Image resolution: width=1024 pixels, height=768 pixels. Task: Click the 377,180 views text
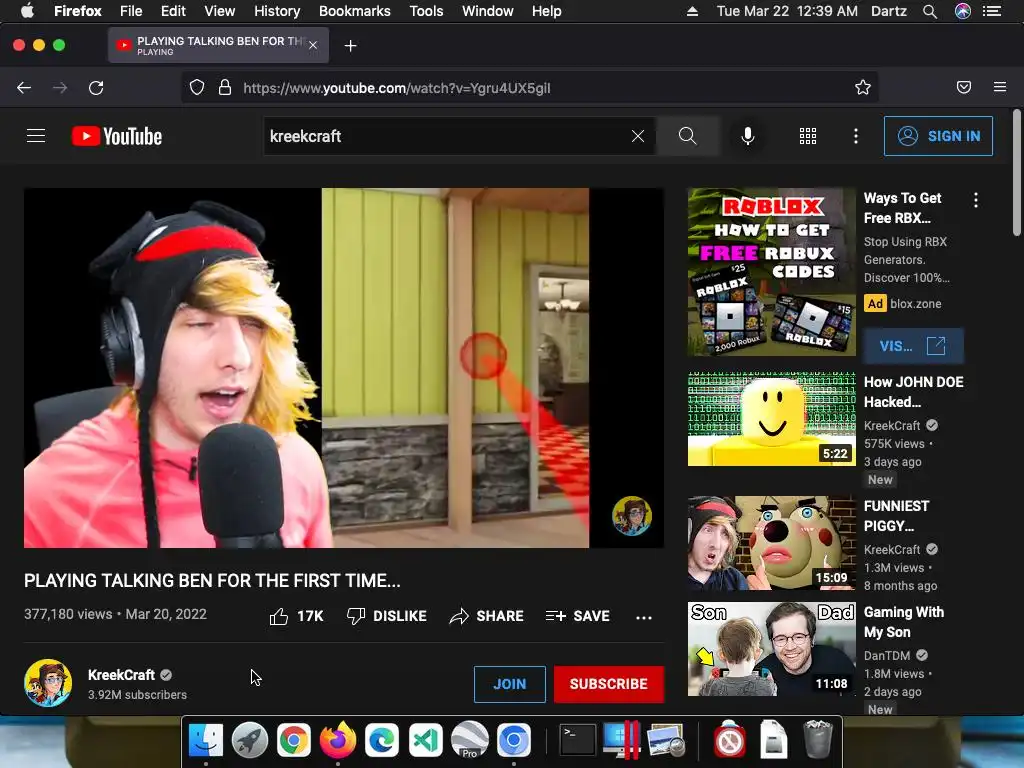click(x=68, y=614)
